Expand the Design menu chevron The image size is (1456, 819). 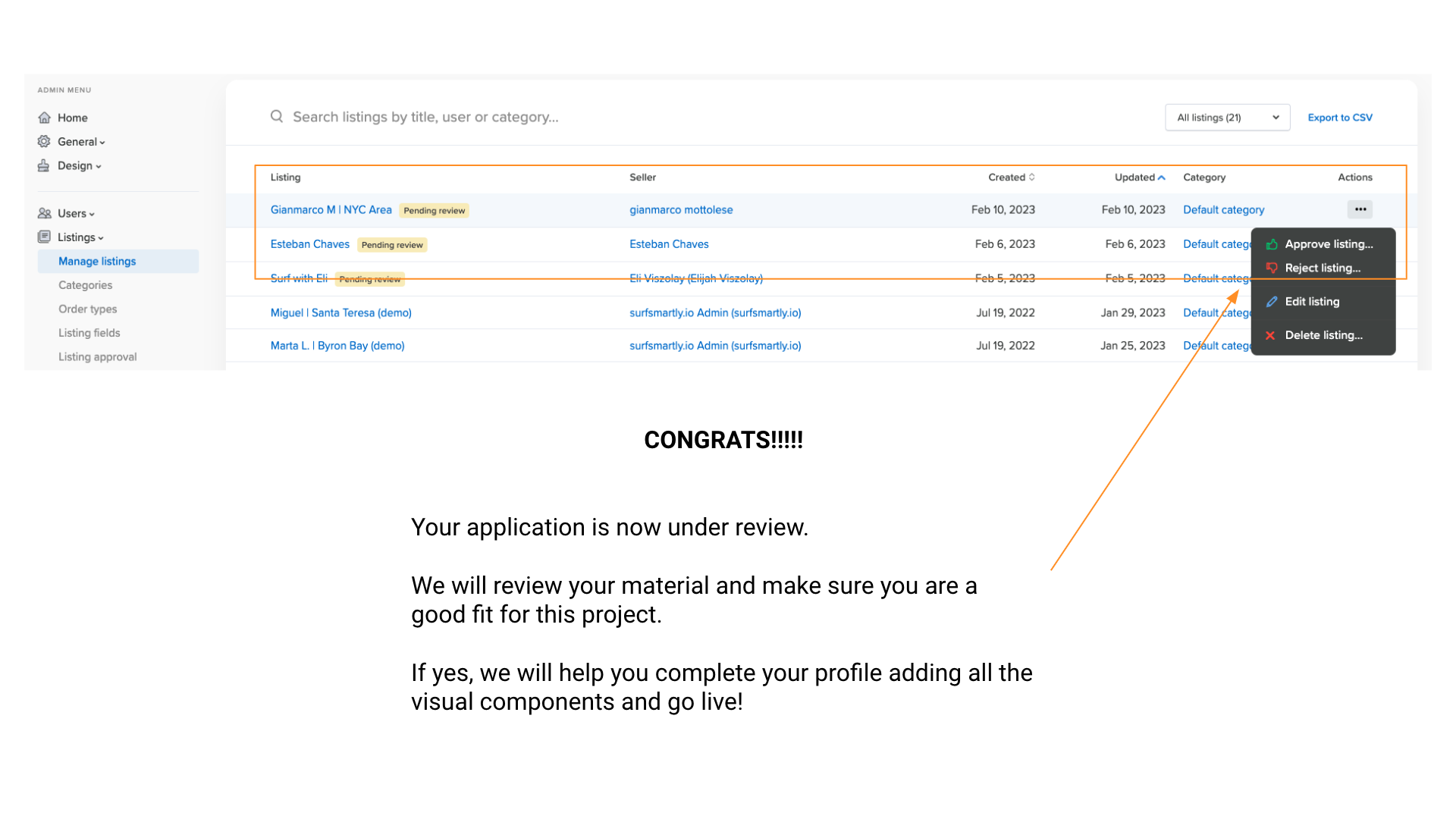pyautogui.click(x=99, y=167)
